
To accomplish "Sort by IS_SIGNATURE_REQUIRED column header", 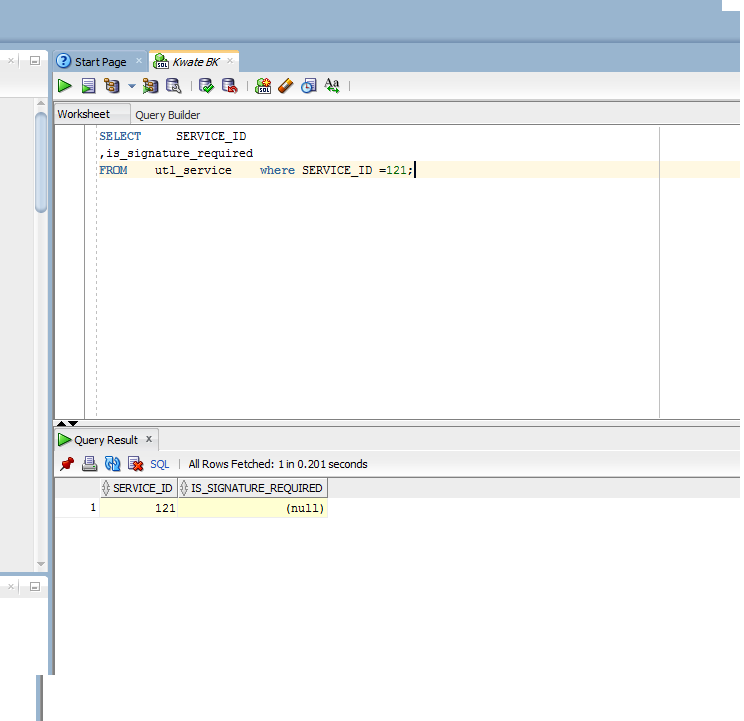I will pyautogui.click(x=252, y=488).
